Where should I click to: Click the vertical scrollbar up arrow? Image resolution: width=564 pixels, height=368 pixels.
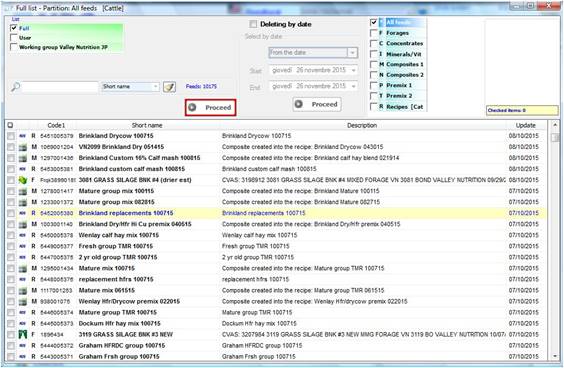tap(555, 125)
